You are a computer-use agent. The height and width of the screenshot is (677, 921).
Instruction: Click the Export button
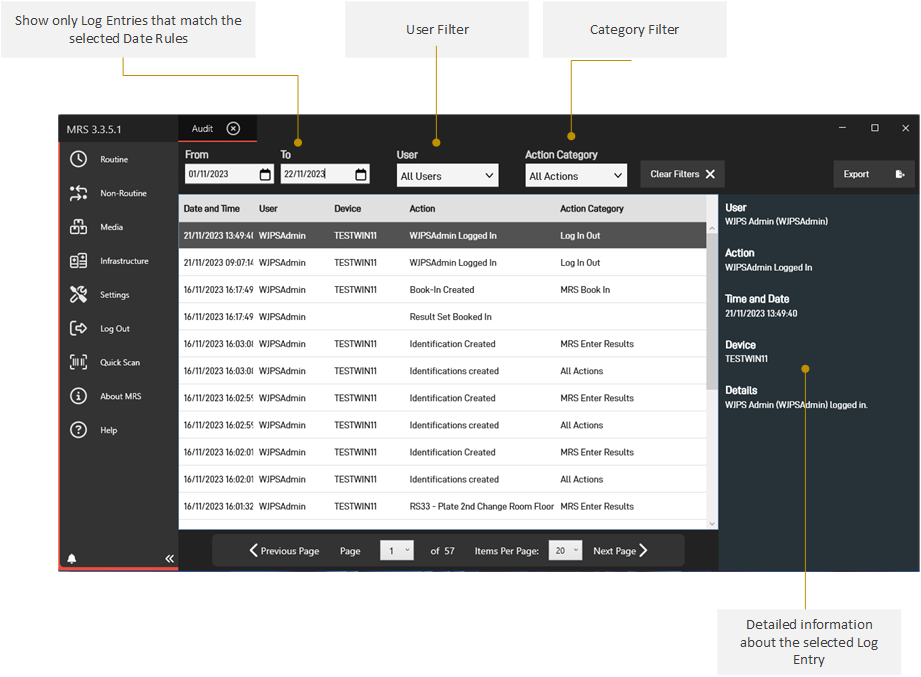(873, 174)
